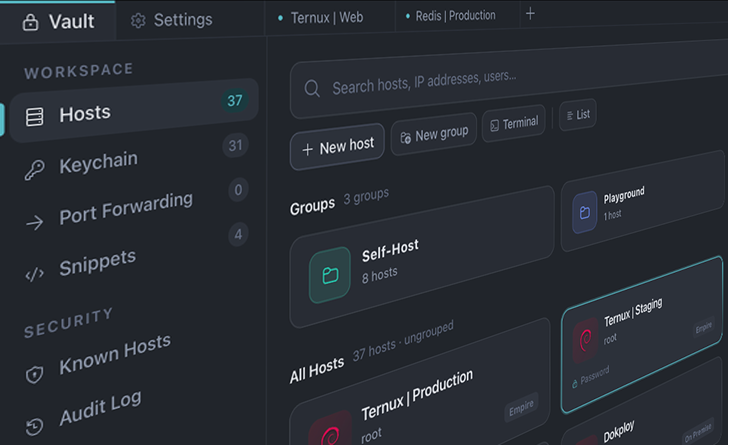Click the Settings gear icon
729x445 pixels.
138,20
